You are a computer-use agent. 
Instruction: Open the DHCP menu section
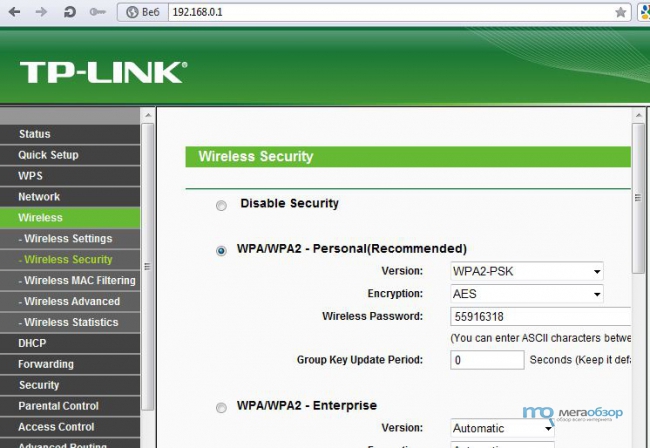(x=70, y=343)
